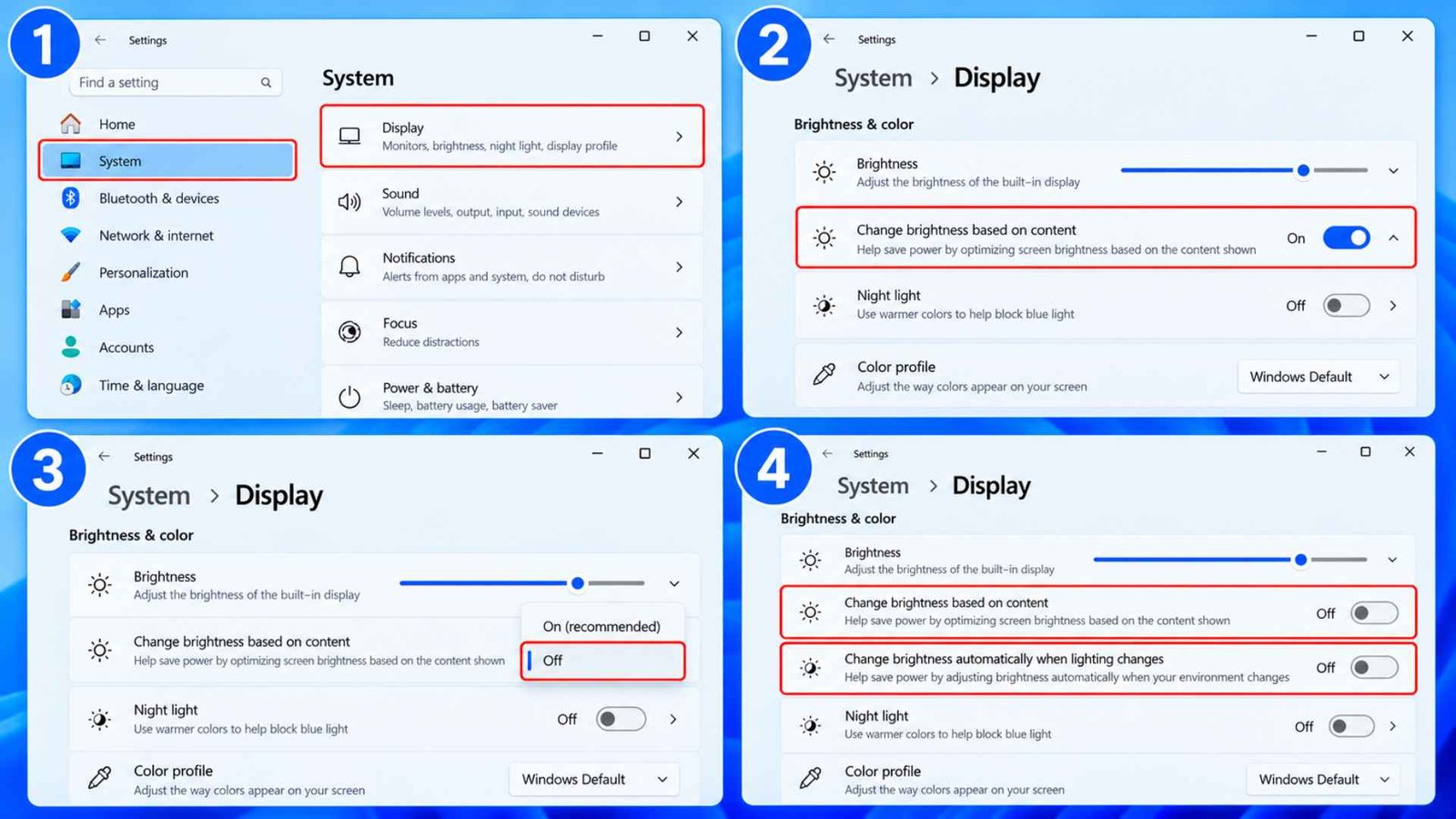This screenshot has height=819, width=1456.
Task: Open Network & internet settings
Action: tap(168, 236)
